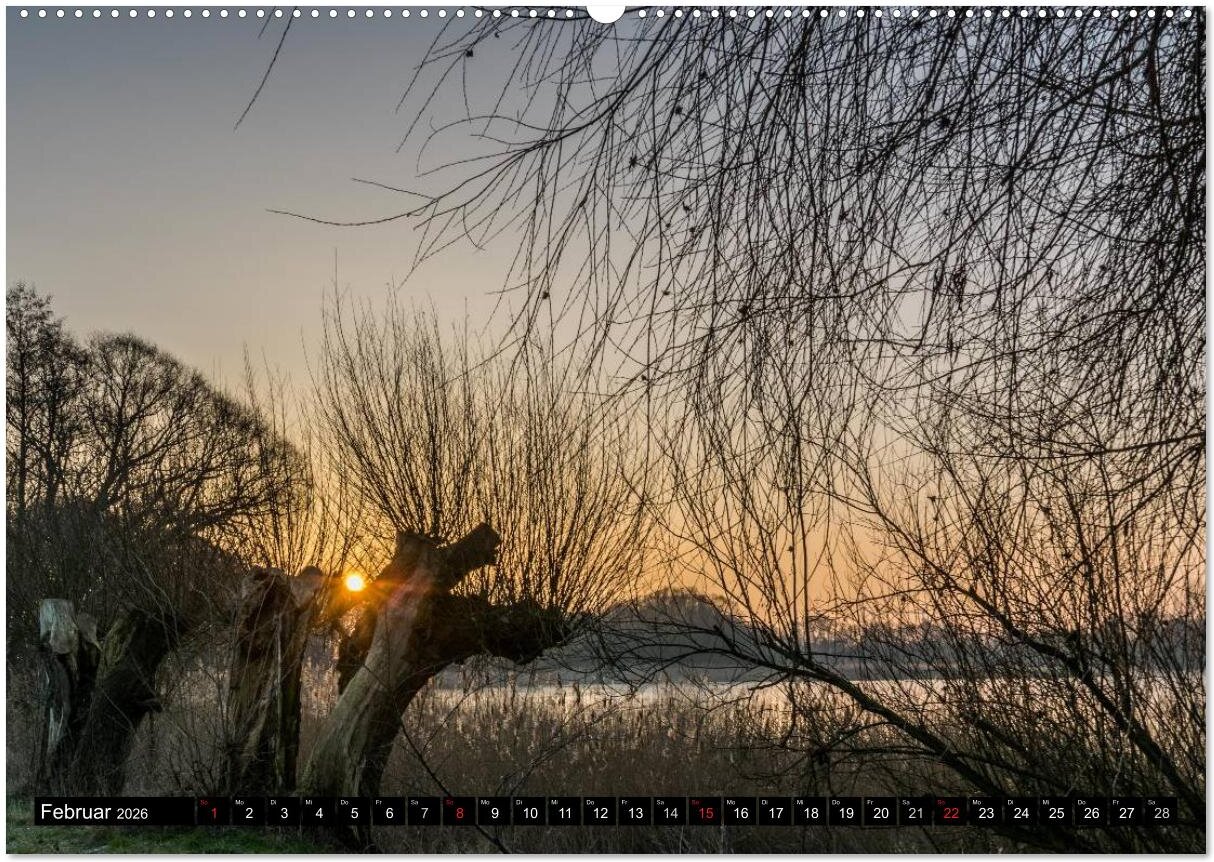The image size is (1214, 862).
Task: Select date 2 on calendar strip
Action: point(248,812)
